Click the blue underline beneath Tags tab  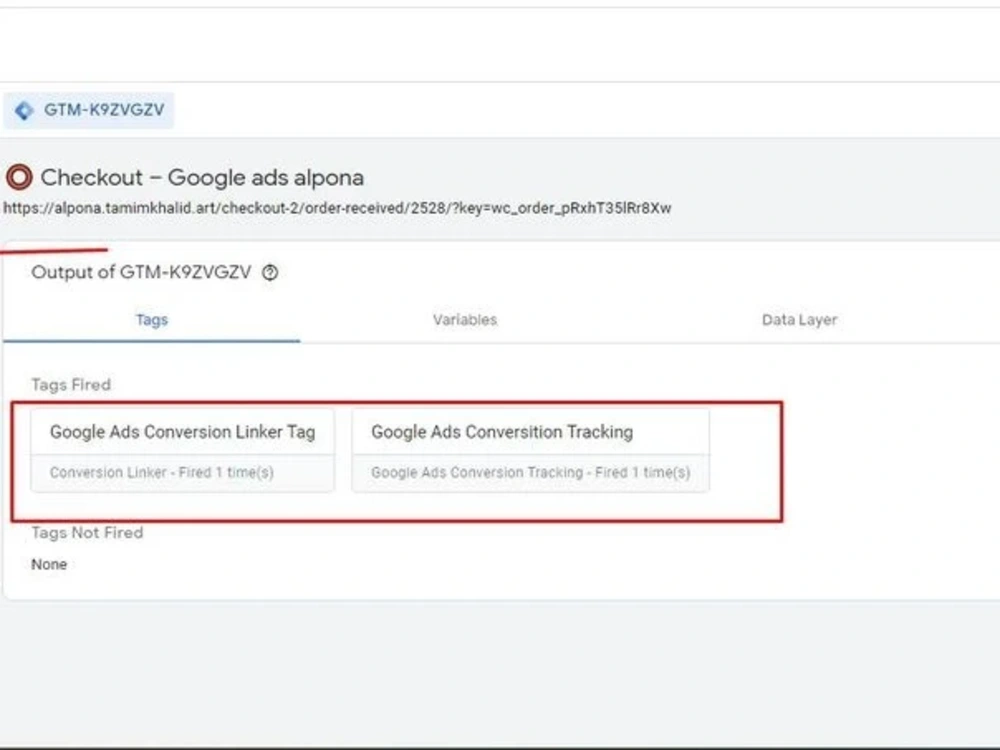[x=152, y=341]
